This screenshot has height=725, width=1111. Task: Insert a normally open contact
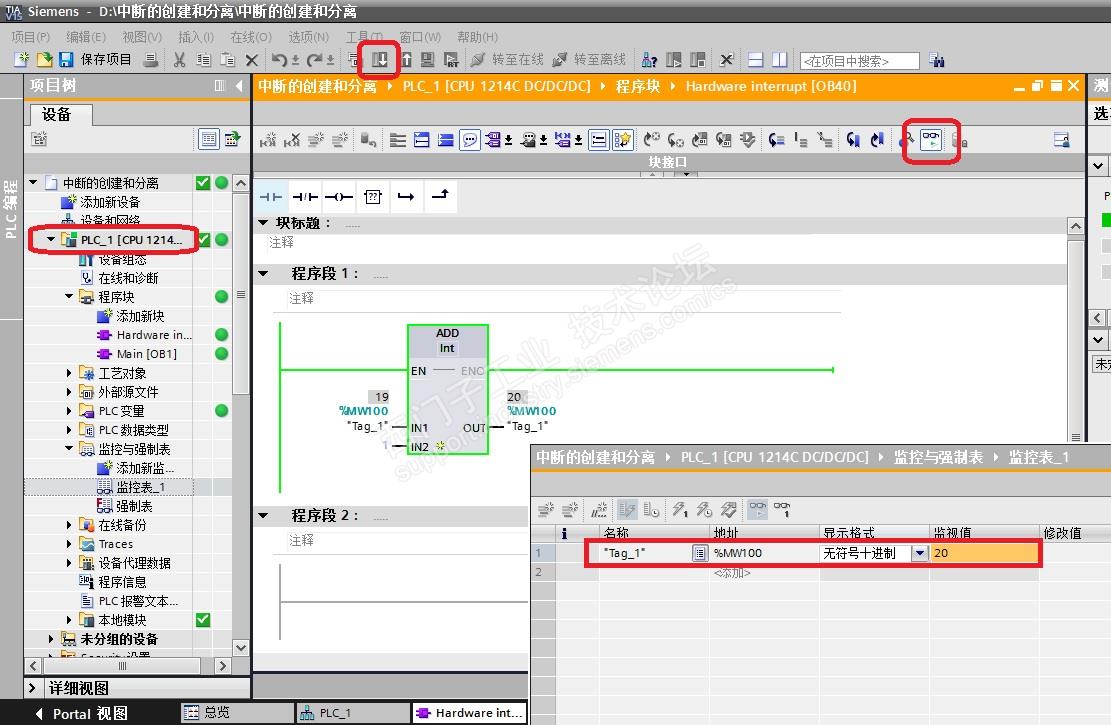[271, 196]
